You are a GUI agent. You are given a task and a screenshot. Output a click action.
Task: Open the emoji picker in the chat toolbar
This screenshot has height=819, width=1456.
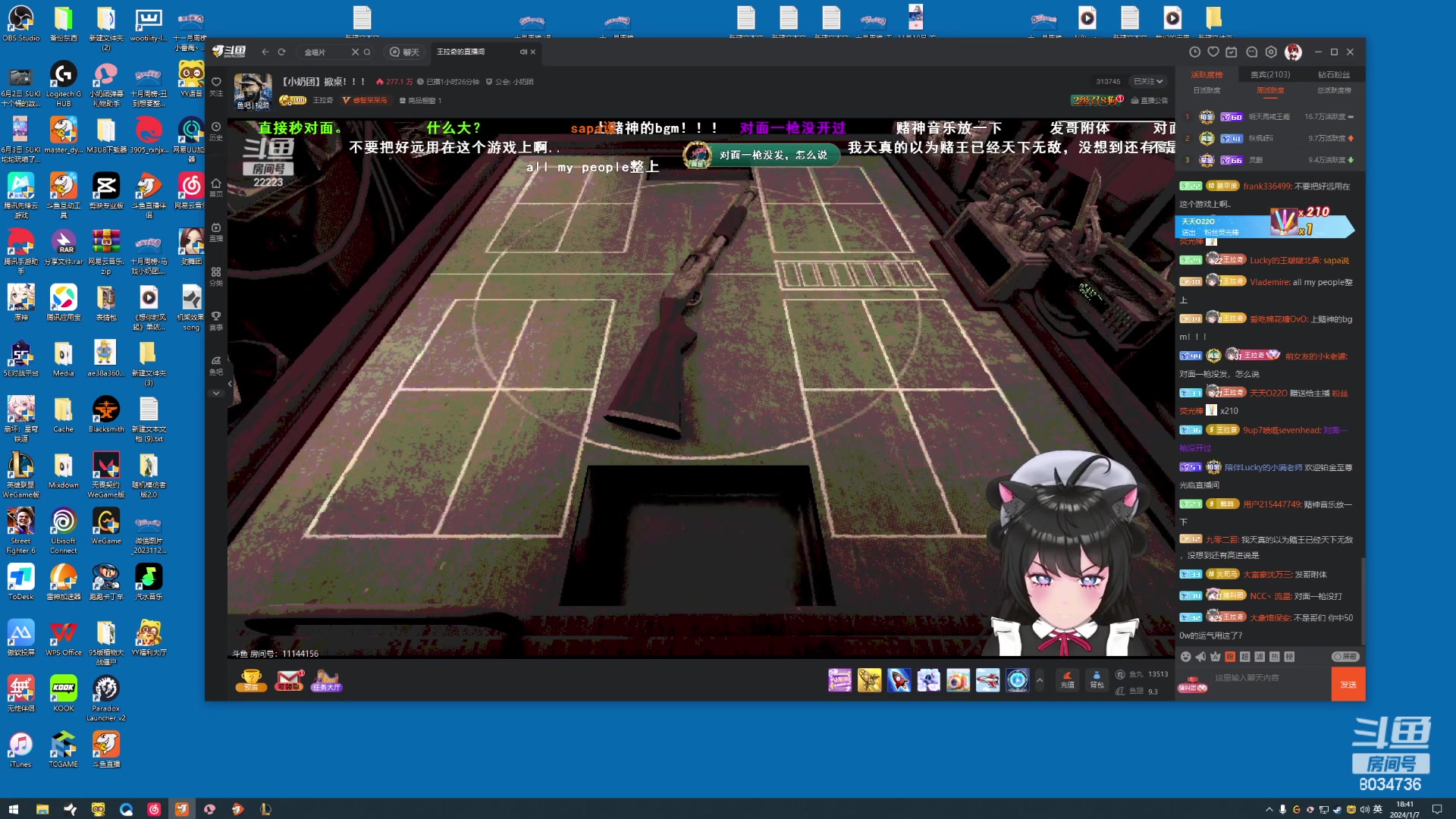(x=1185, y=657)
